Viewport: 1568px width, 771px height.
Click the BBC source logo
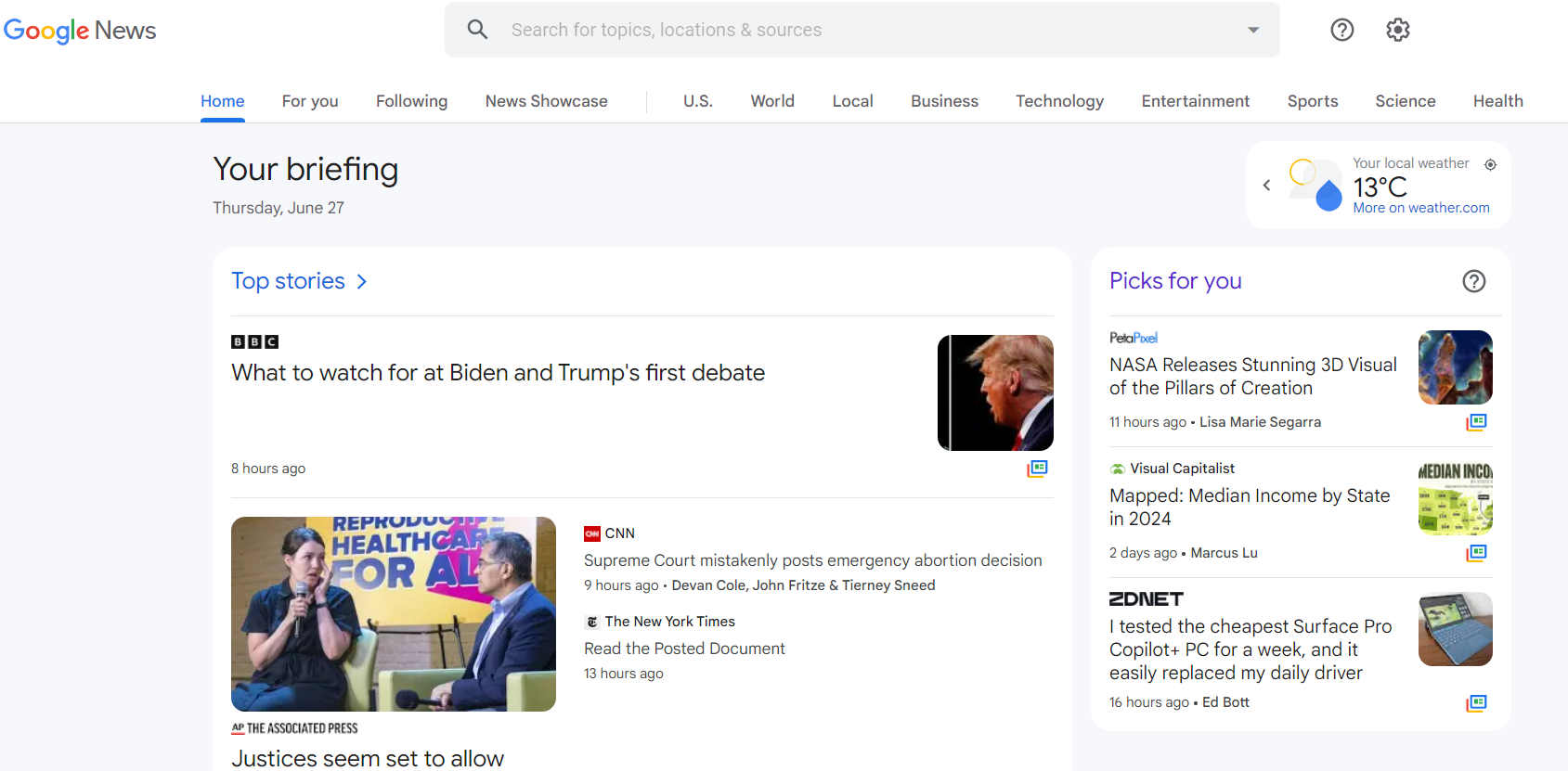click(254, 341)
